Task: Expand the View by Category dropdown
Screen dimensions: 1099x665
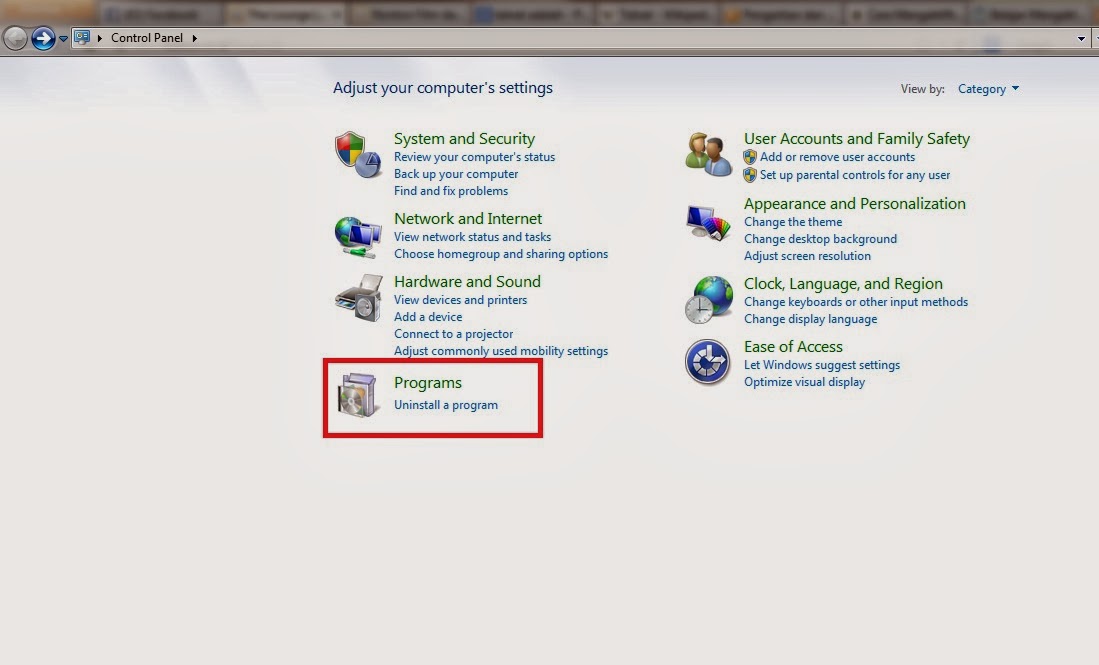Action: pyautogui.click(x=988, y=89)
